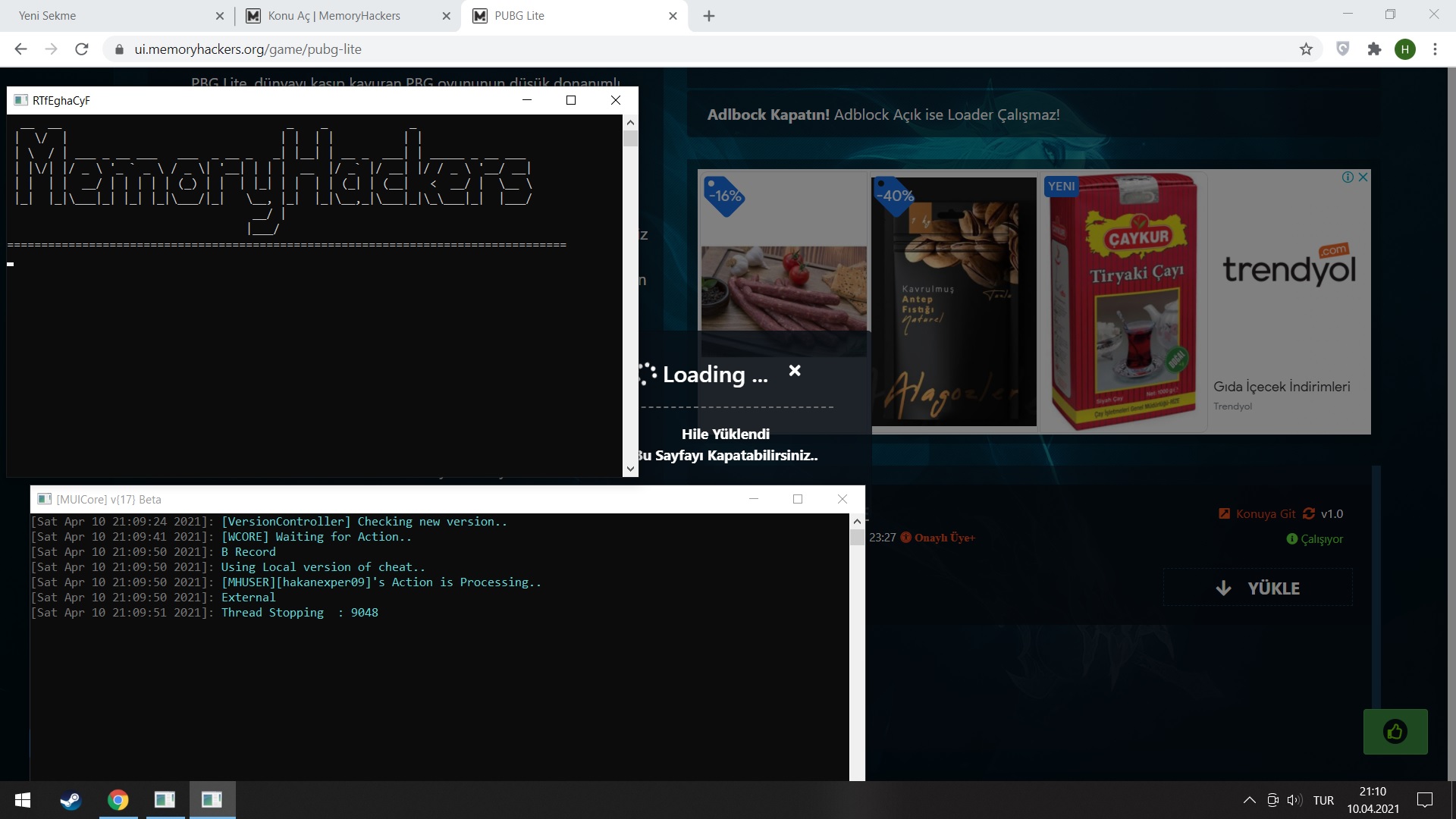Open the volume tray icon
The image size is (1456, 819).
pos(1294,800)
